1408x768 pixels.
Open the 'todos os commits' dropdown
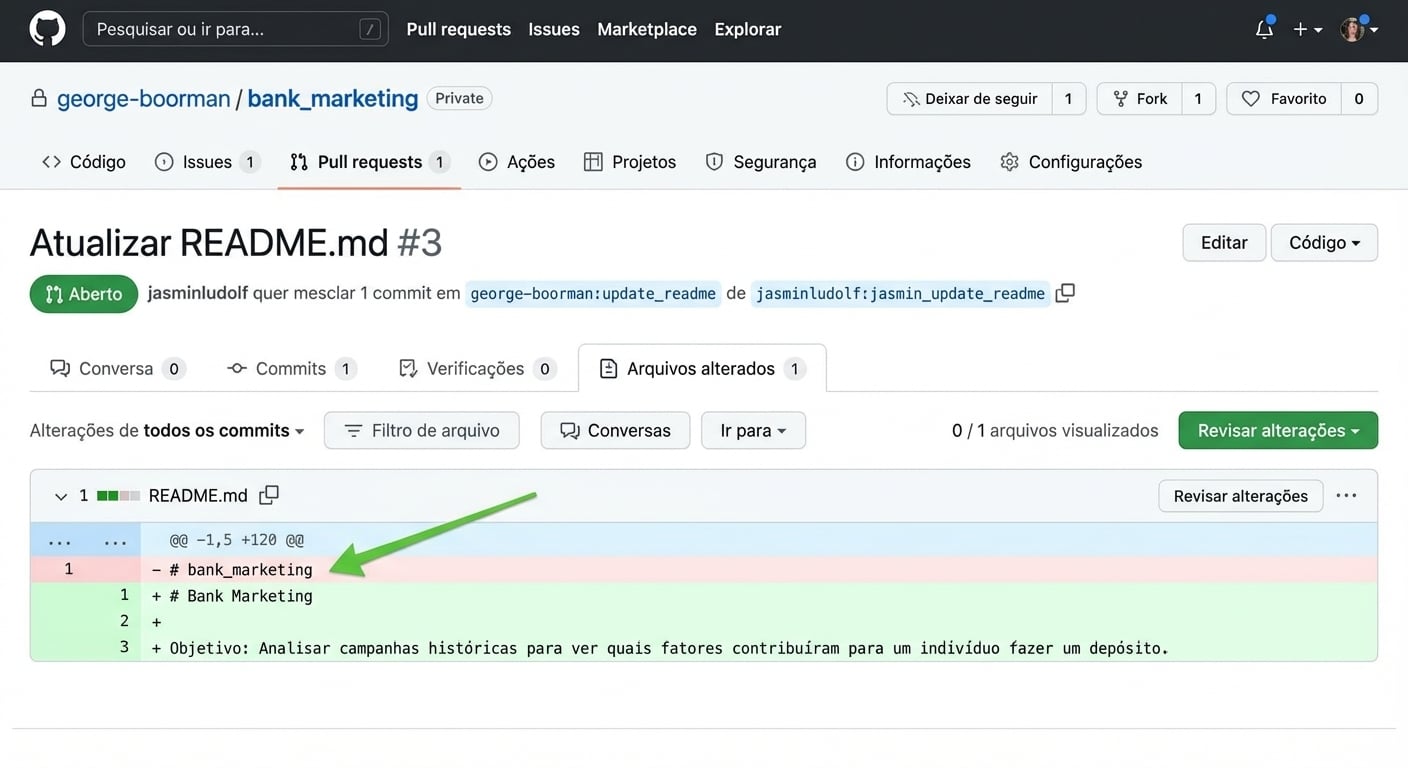pyautogui.click(x=224, y=431)
